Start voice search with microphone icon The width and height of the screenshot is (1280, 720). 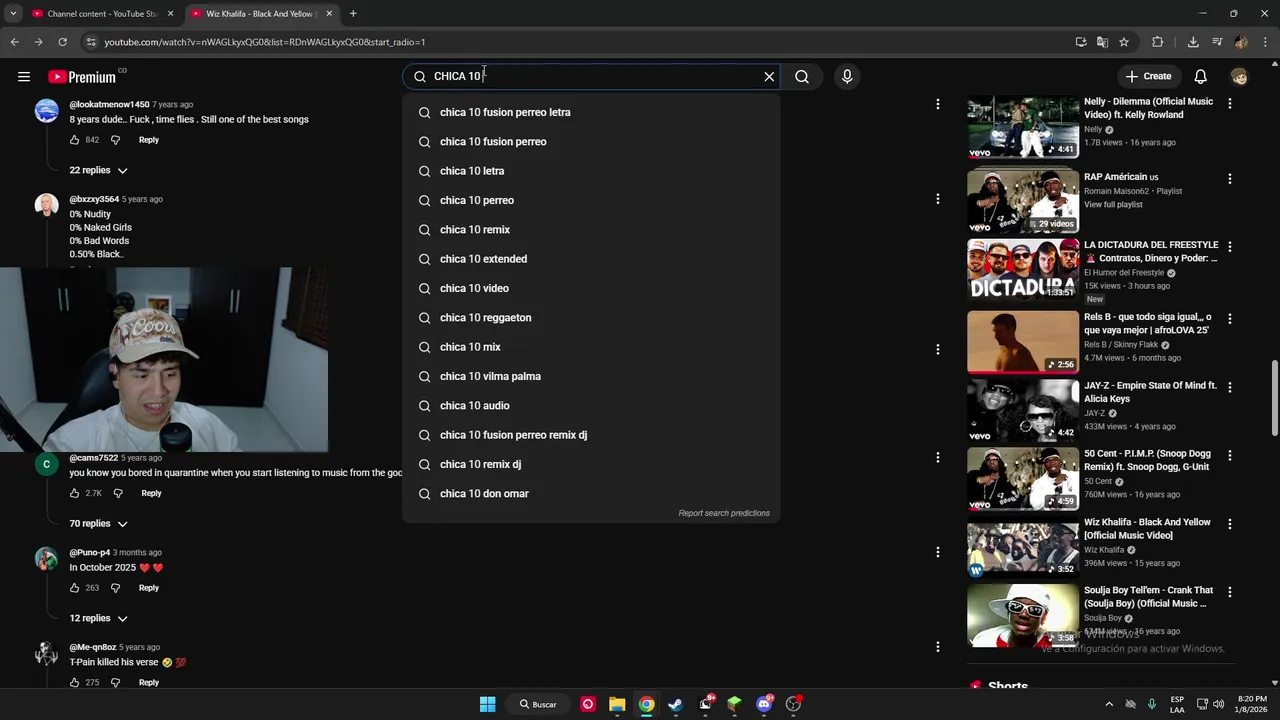pos(847,76)
